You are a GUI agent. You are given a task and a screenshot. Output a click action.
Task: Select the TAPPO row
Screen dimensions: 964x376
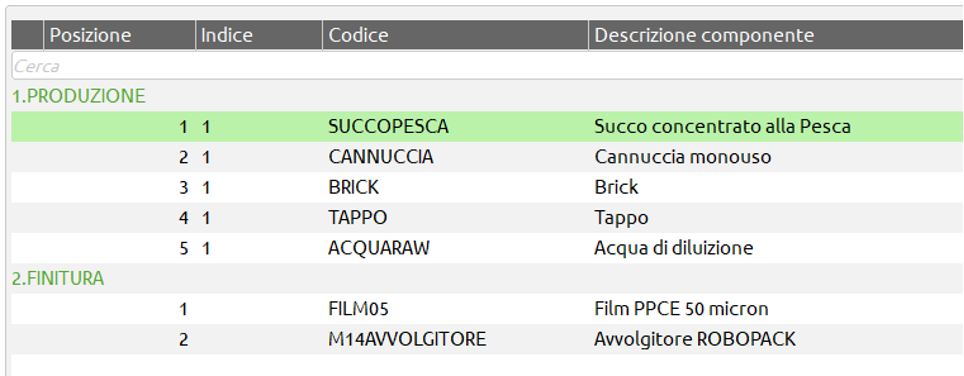487,217
